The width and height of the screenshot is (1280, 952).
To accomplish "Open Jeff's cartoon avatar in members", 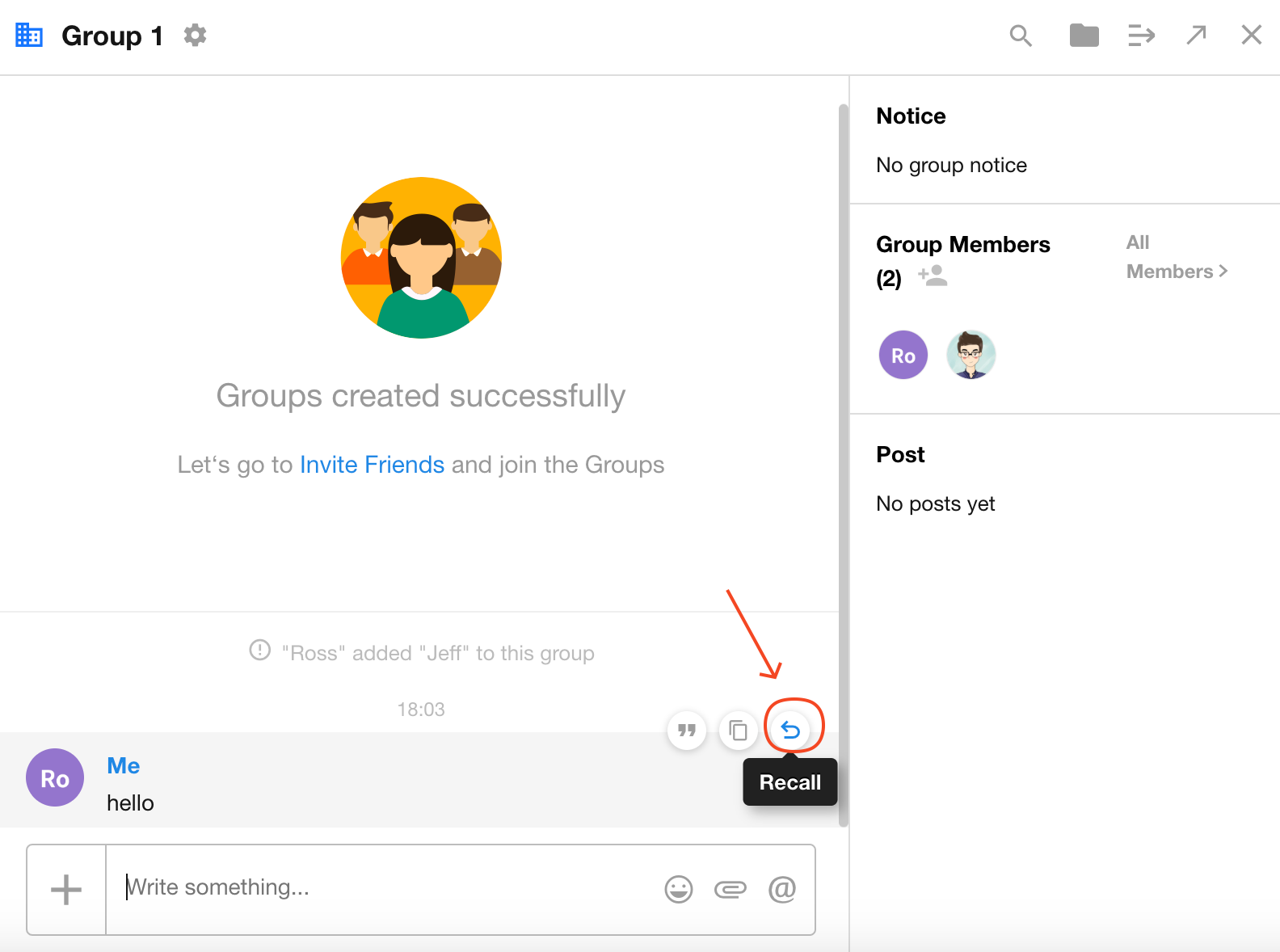I will point(971,355).
